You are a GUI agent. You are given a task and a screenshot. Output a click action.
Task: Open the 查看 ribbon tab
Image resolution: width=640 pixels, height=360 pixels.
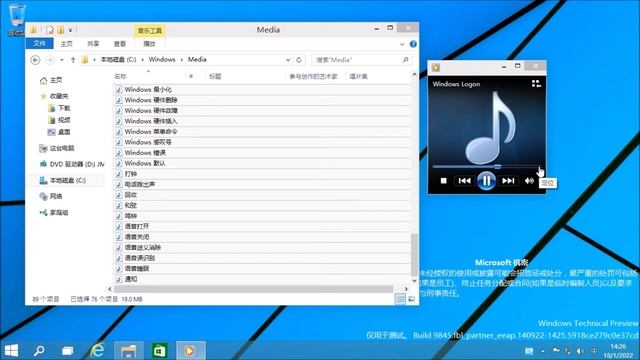pyautogui.click(x=120, y=43)
